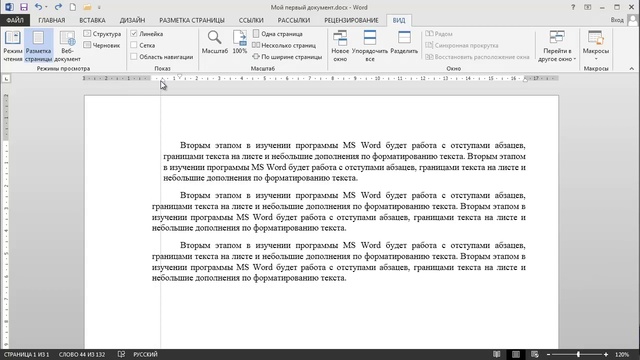Enable the Сетка gridlines checkbox
The height and width of the screenshot is (360, 640).
coord(133,45)
